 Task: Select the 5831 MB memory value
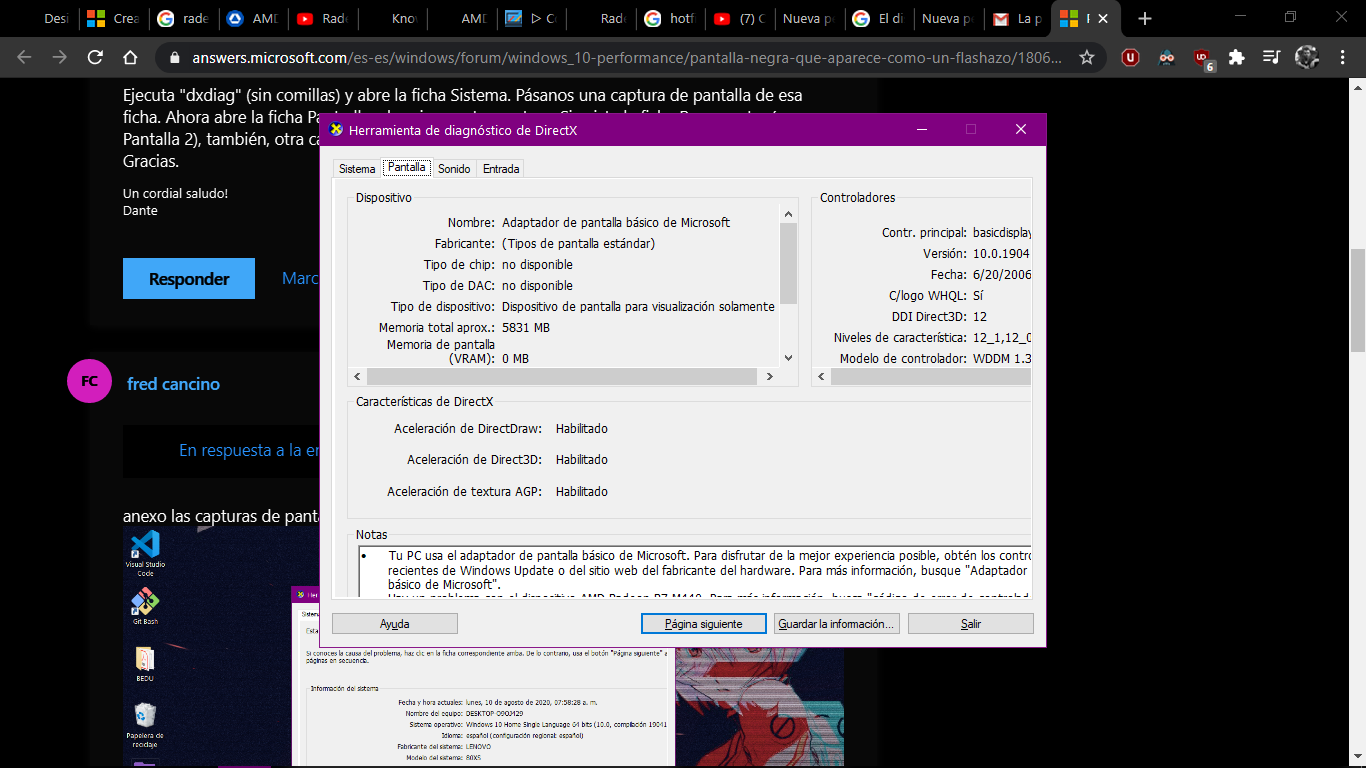click(x=526, y=328)
